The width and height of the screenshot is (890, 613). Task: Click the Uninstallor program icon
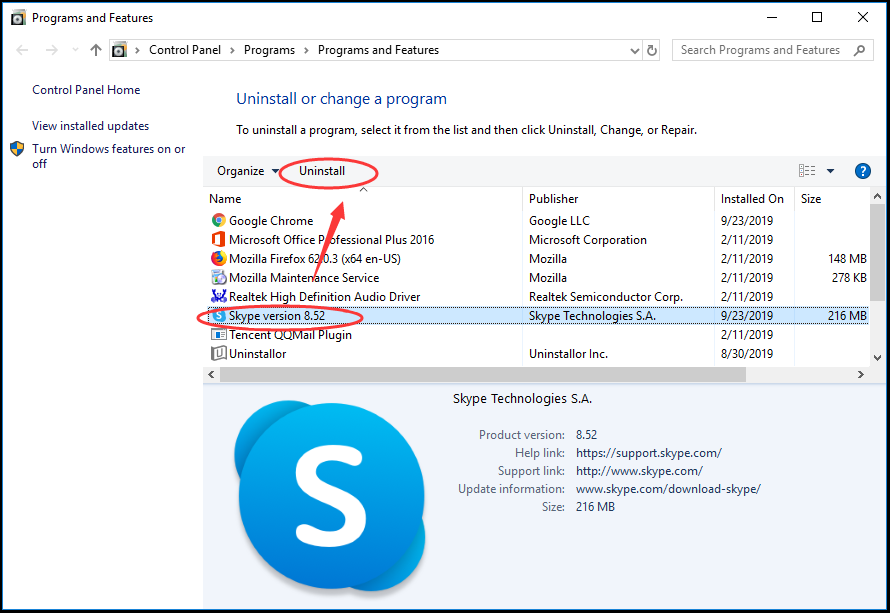point(219,354)
